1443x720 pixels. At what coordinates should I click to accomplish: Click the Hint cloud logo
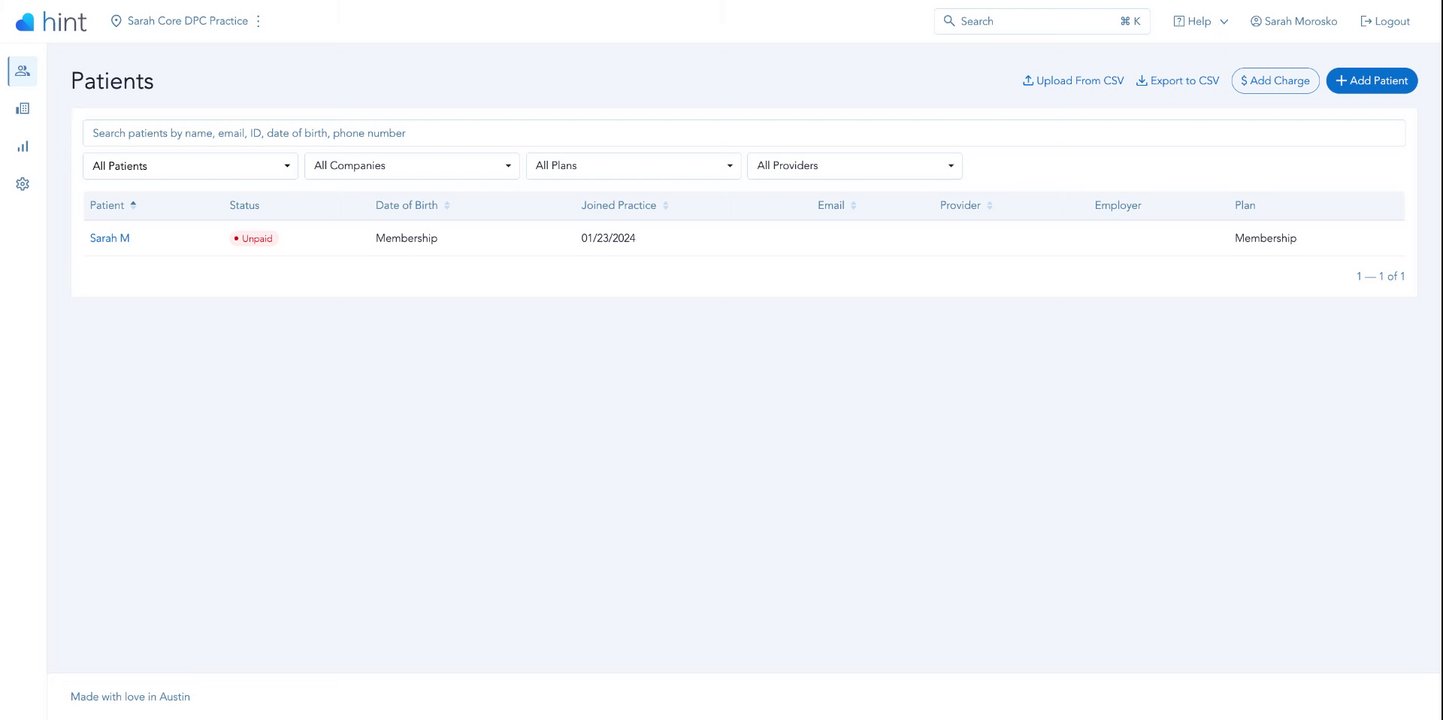pyautogui.click(x=25, y=22)
